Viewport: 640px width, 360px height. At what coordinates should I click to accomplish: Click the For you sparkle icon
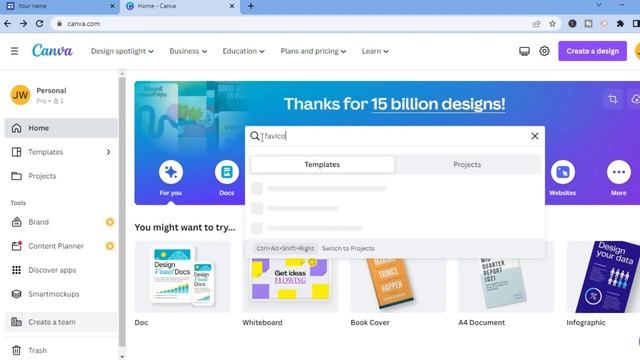pos(171,172)
